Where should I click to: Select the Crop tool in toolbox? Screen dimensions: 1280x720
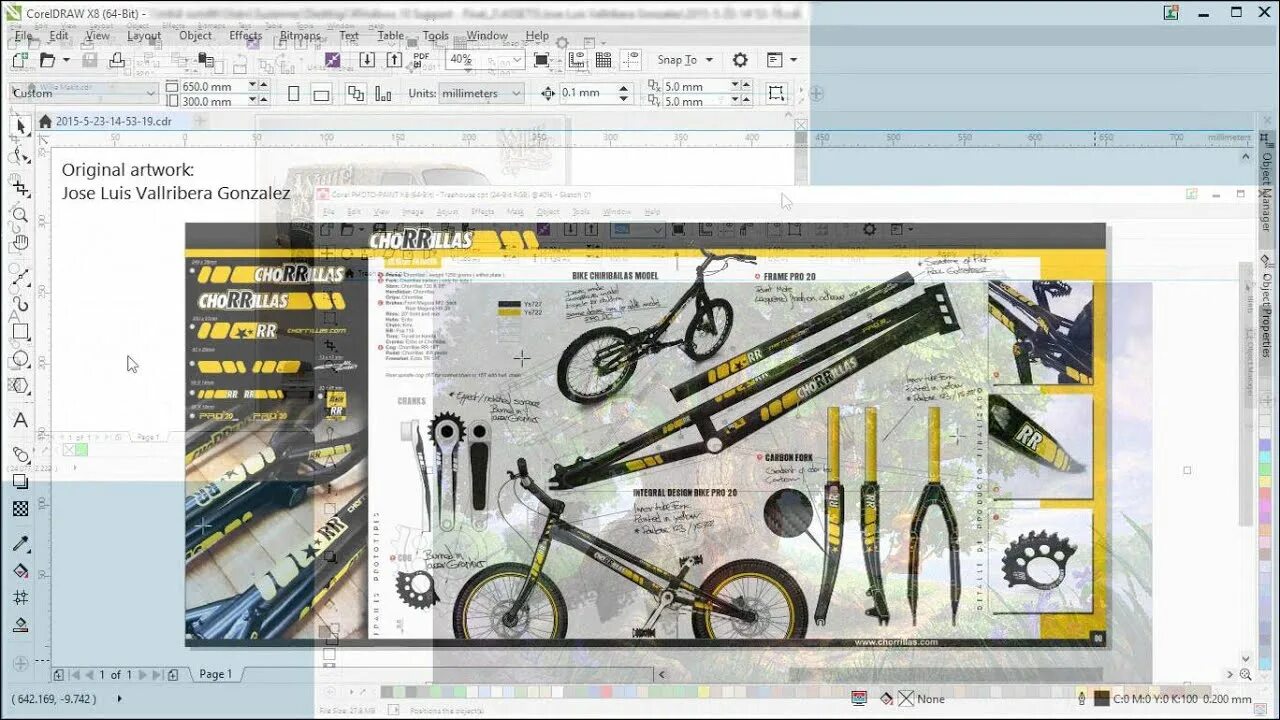coord(20,186)
